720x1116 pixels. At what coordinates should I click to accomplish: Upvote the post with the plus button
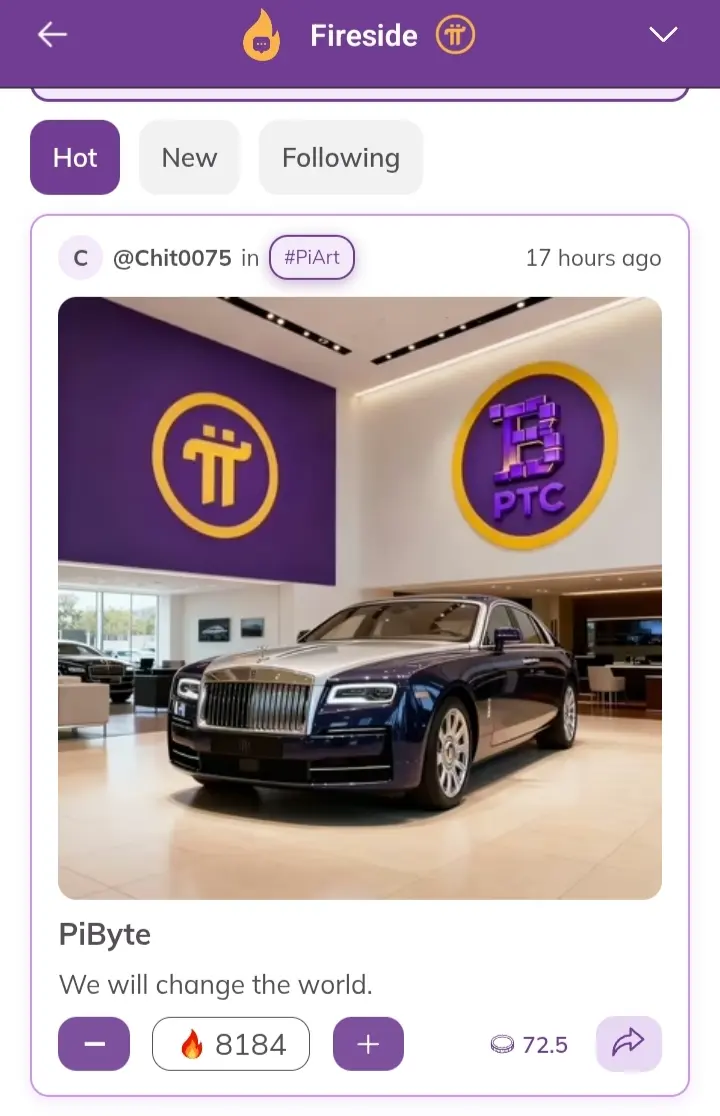[368, 1044]
